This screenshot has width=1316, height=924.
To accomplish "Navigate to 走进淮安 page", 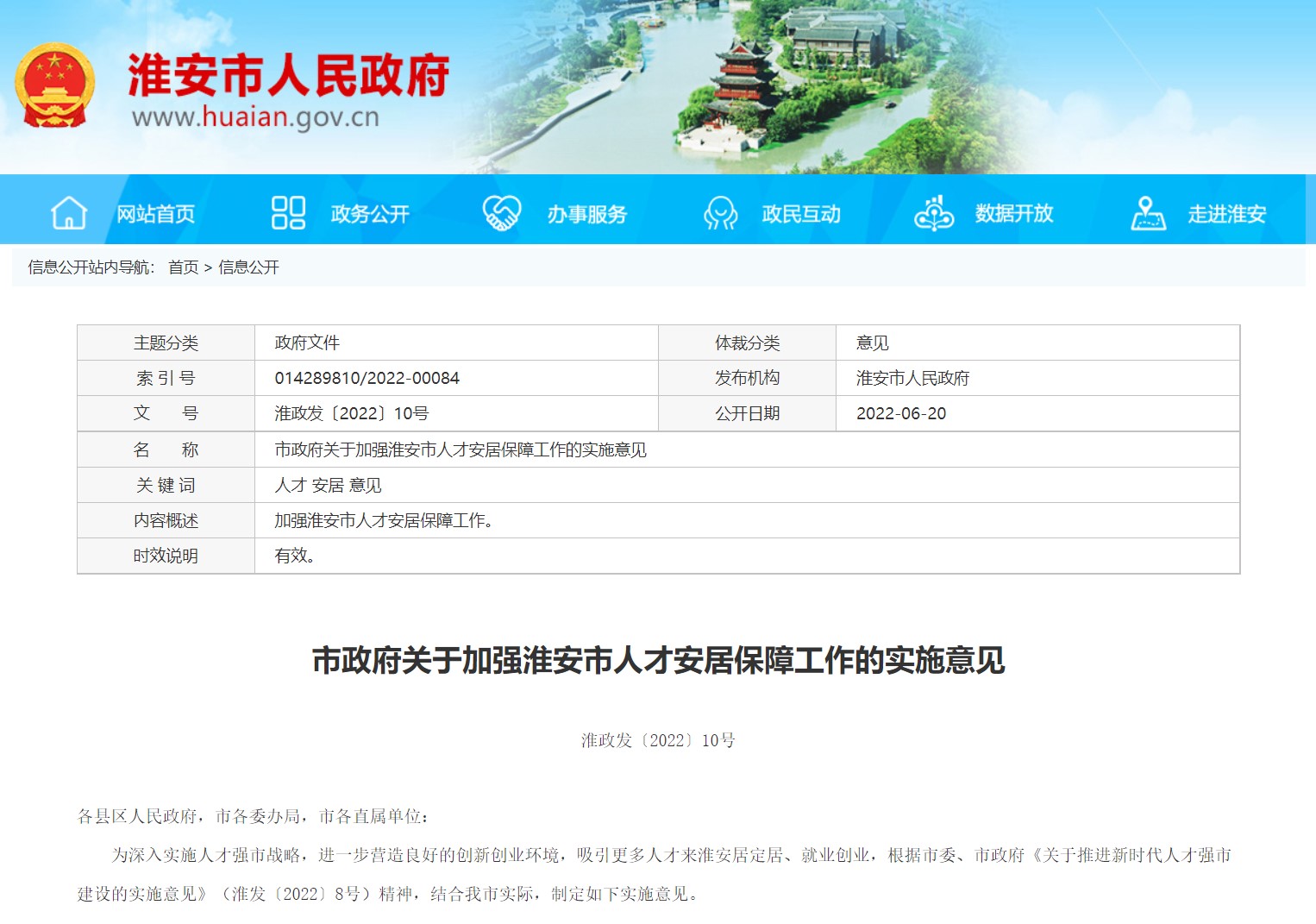I will pos(1227,214).
